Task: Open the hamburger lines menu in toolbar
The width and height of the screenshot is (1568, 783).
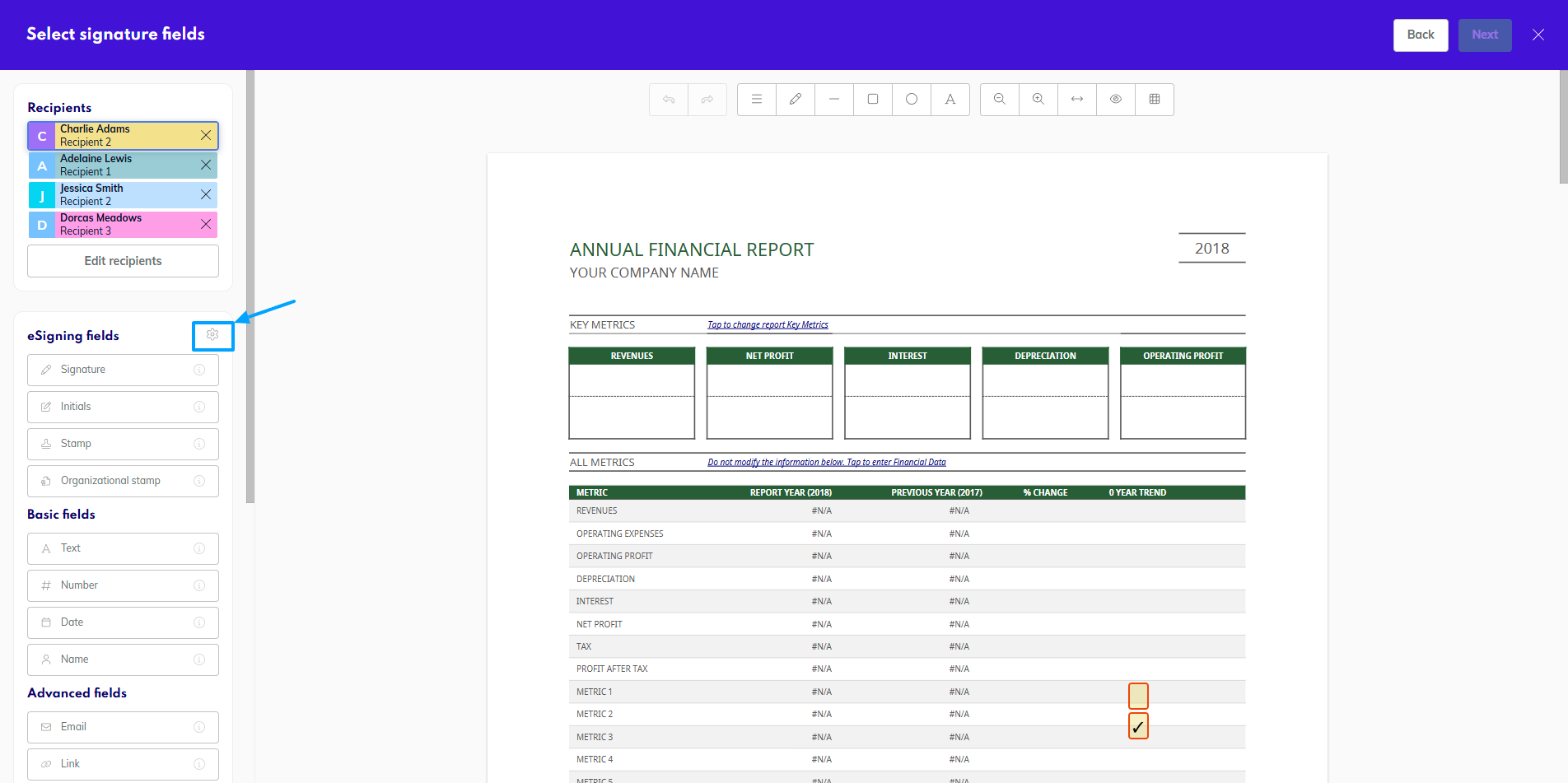Action: pos(757,100)
